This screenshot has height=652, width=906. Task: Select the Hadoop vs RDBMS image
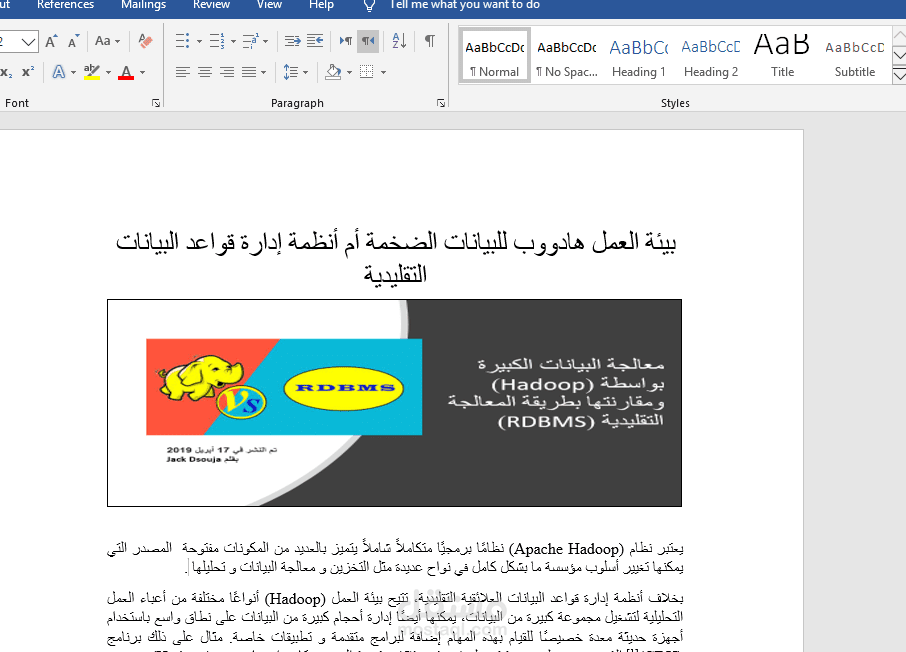(394, 403)
